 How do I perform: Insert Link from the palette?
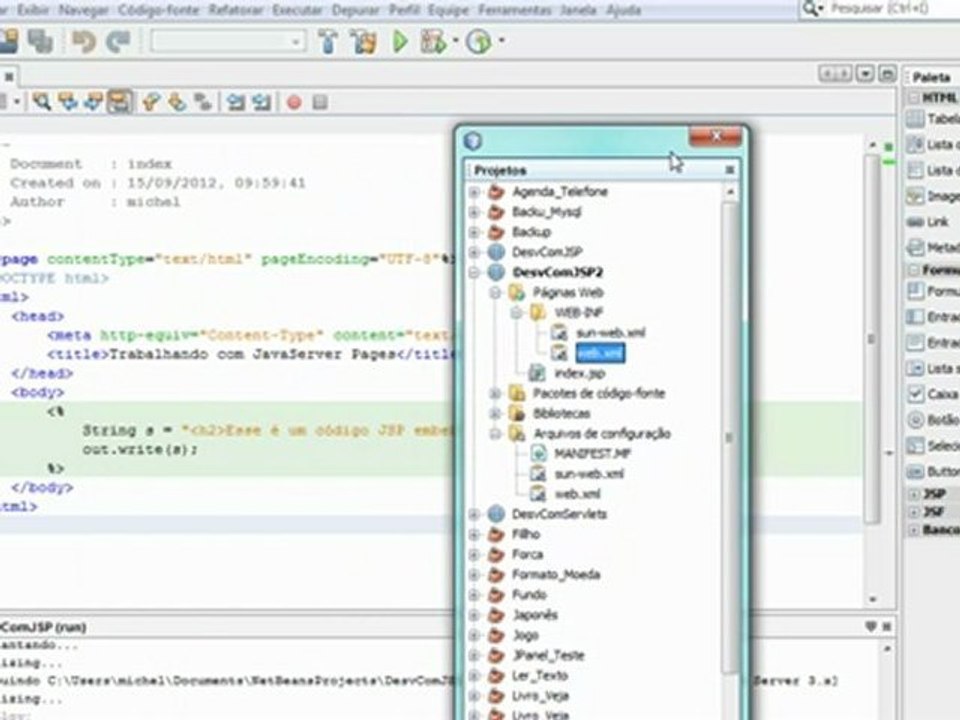[x=928, y=222]
